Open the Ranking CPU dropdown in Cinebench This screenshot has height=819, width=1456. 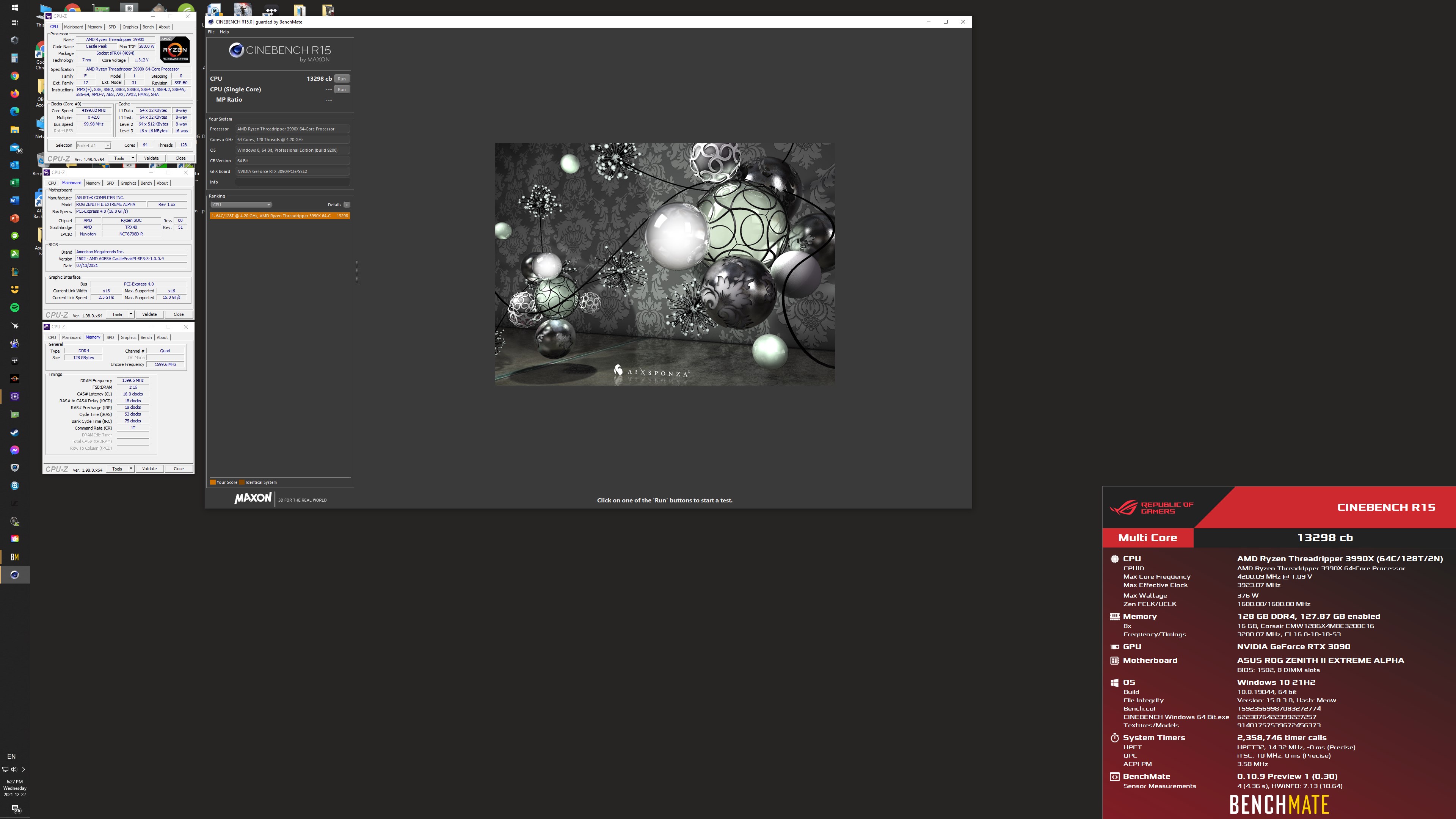coord(242,205)
